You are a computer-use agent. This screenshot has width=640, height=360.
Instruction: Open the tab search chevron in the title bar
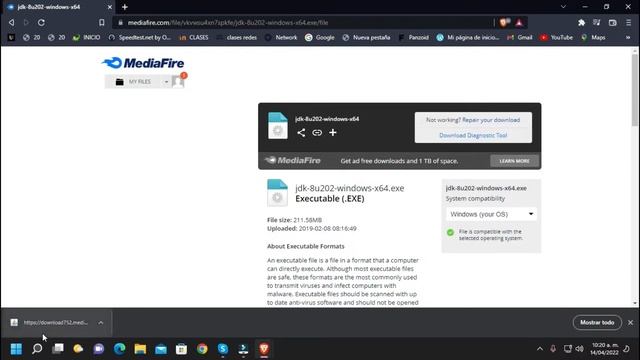click(x=563, y=7)
